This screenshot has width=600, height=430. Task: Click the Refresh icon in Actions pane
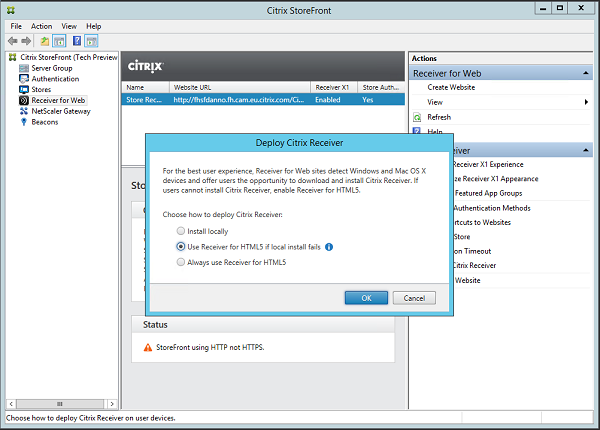[x=418, y=117]
